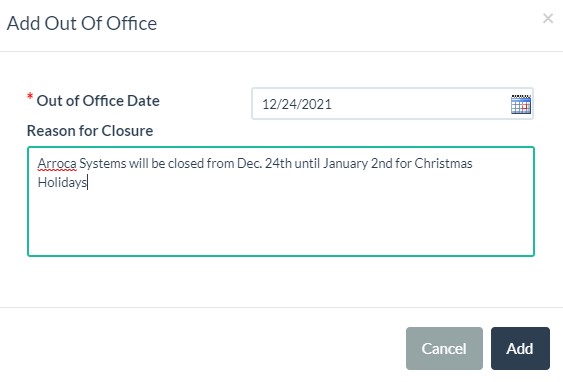The image size is (563, 382).
Task: Click inside the Reason for Closure textarea
Action: tap(281, 201)
